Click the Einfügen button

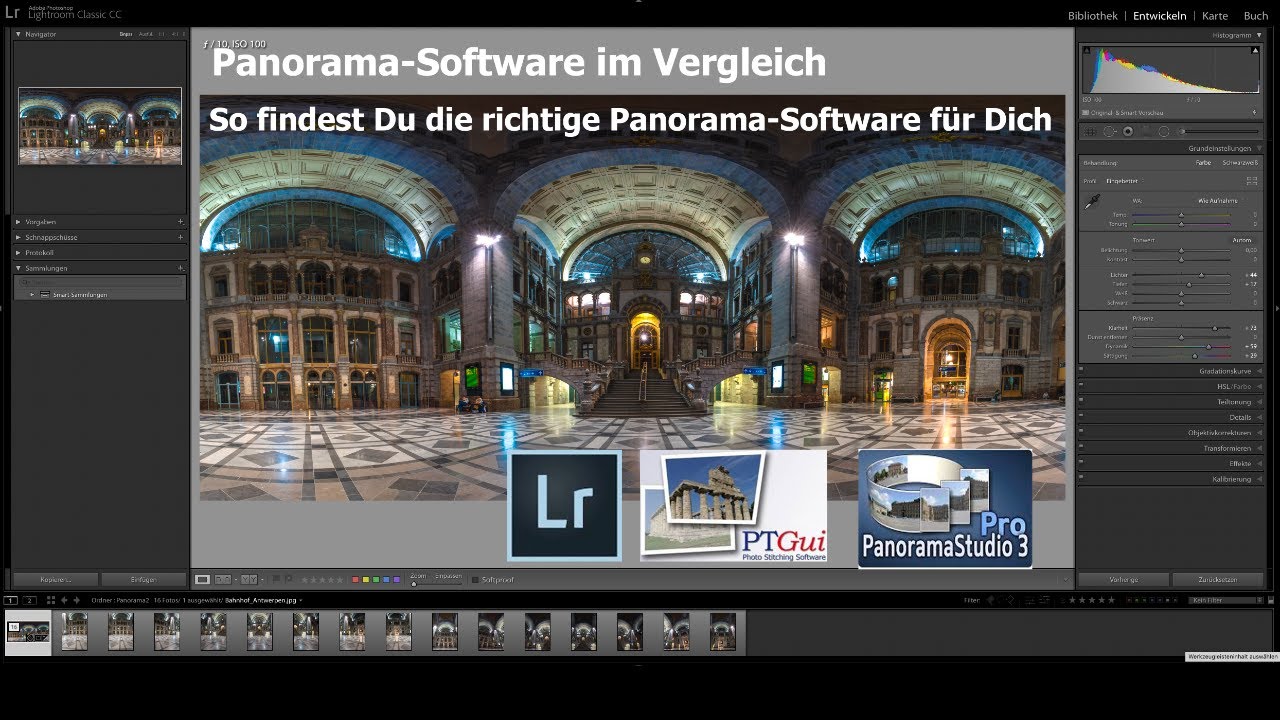point(143,579)
